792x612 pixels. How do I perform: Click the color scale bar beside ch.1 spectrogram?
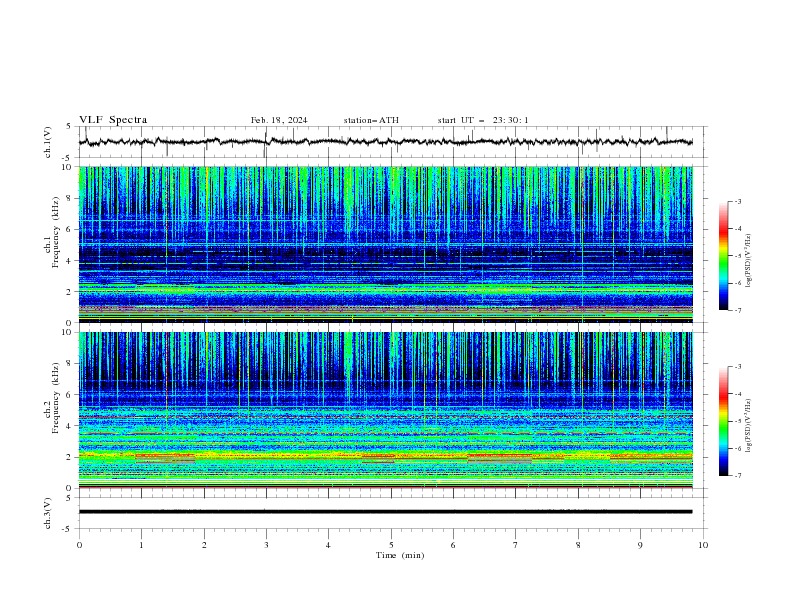(724, 256)
